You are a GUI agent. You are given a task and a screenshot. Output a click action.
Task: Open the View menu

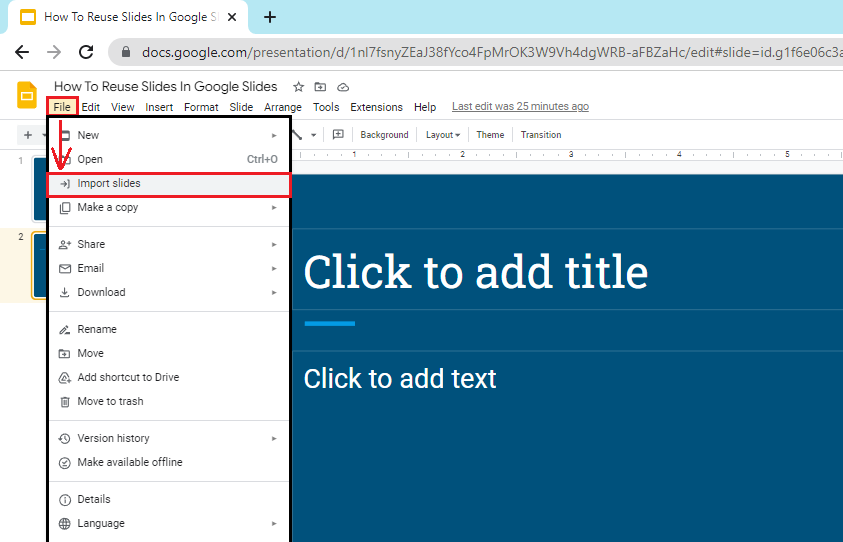tap(123, 107)
